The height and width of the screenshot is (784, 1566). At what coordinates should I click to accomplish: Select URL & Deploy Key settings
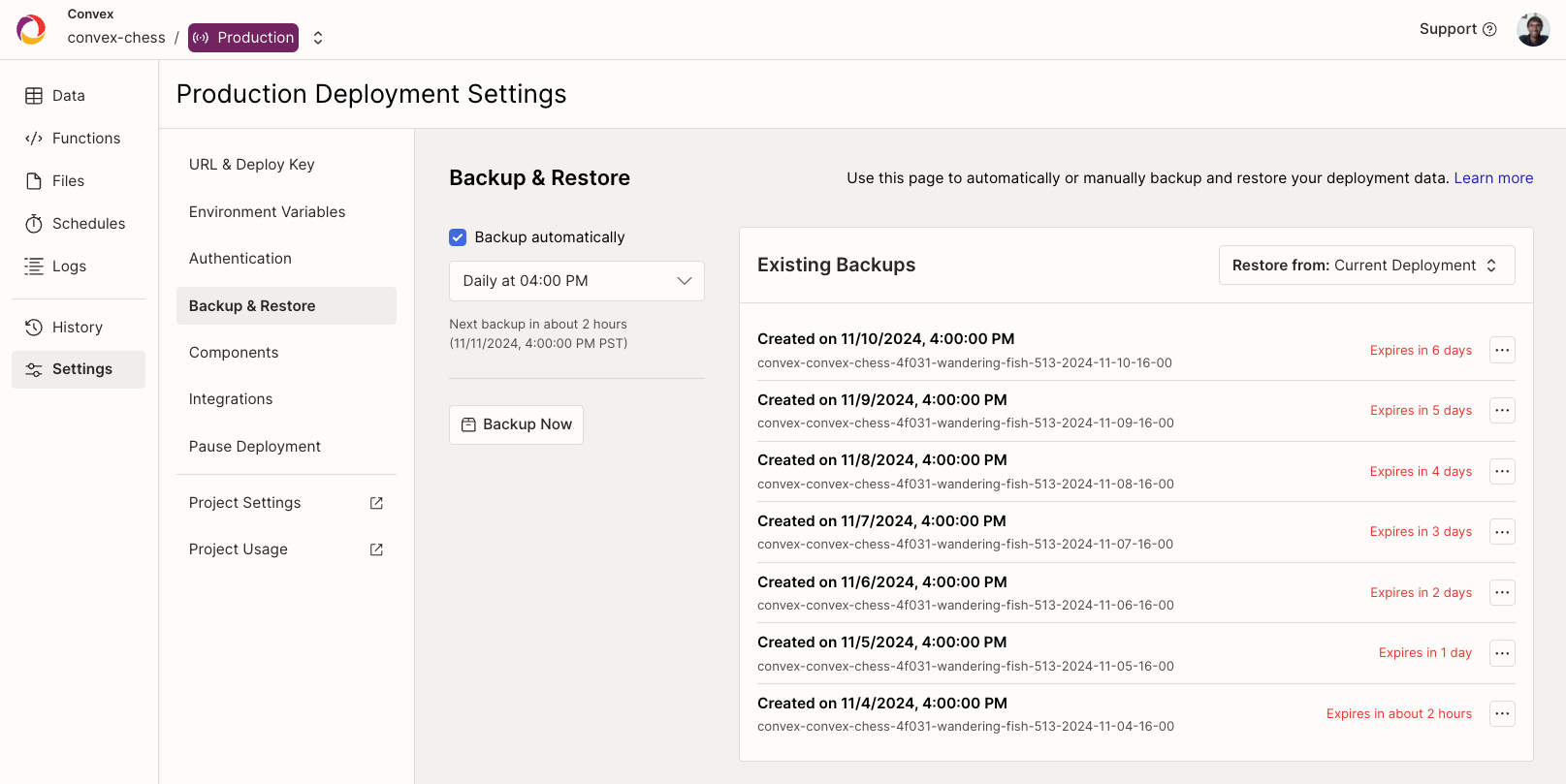[286, 165]
